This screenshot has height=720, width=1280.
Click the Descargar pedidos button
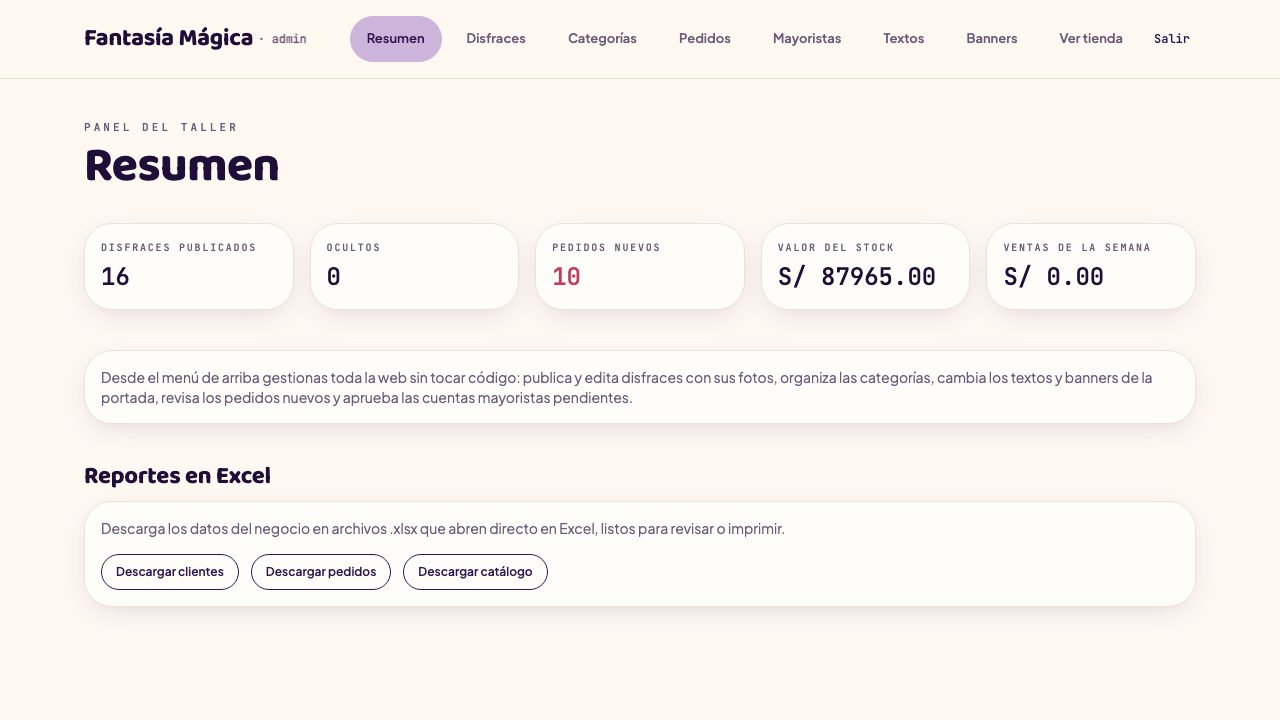[x=321, y=572]
